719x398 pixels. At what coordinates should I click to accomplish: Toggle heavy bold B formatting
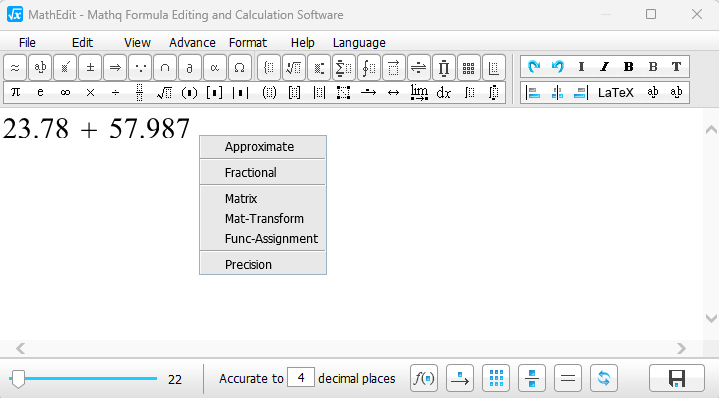[628, 67]
